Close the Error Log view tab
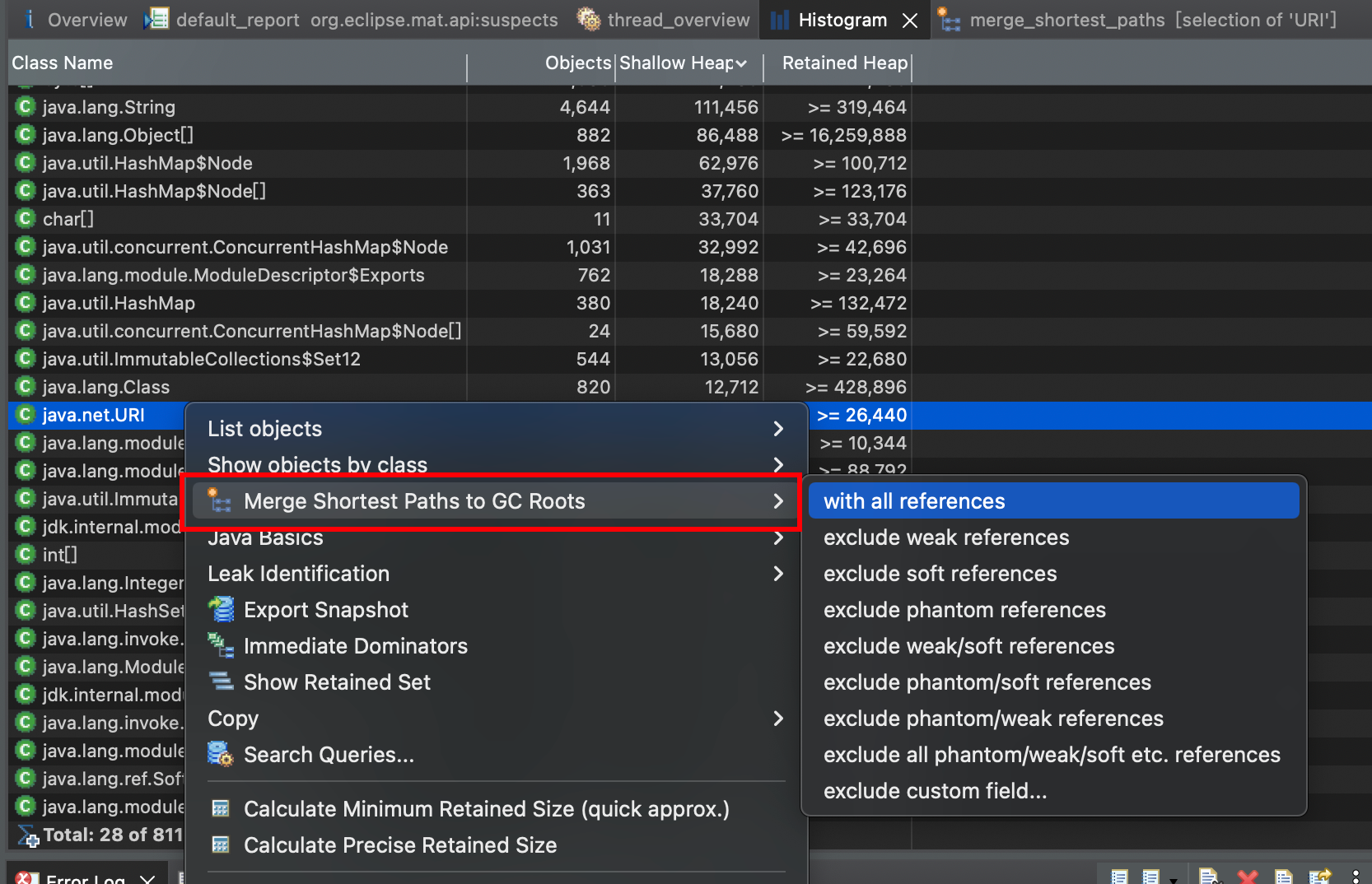Viewport: 1372px width, 884px height. click(147, 880)
